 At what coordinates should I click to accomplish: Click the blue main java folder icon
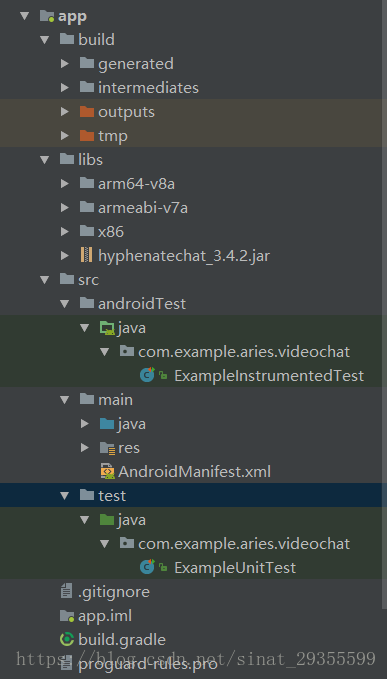(107, 424)
